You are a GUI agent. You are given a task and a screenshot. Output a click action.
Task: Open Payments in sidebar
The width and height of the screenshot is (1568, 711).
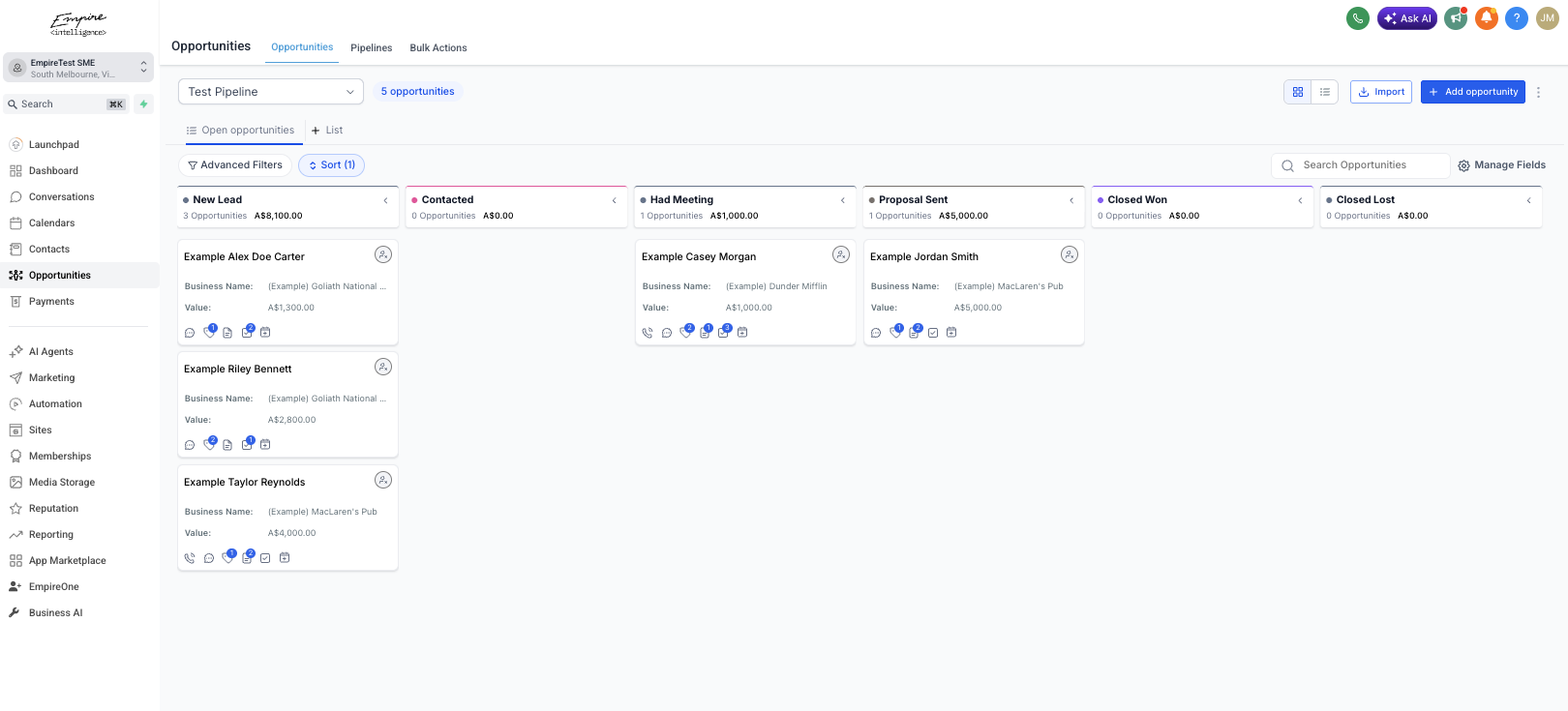(x=51, y=302)
